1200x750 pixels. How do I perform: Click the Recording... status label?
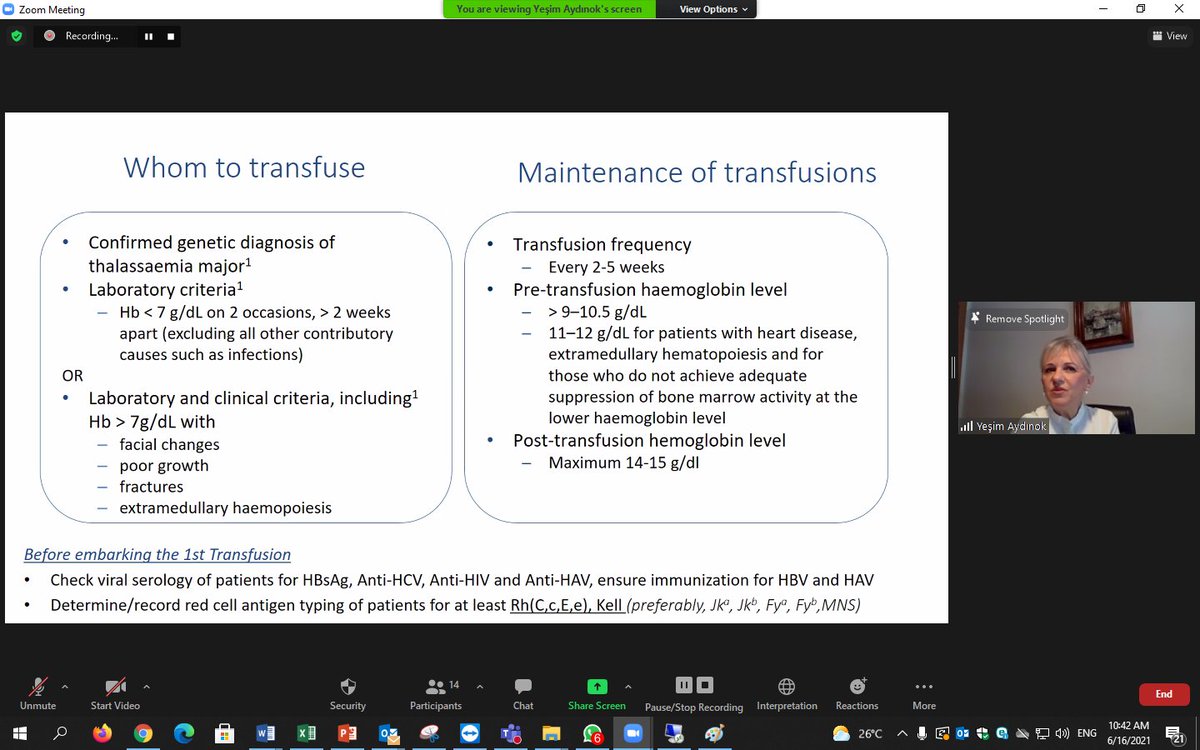[91, 36]
